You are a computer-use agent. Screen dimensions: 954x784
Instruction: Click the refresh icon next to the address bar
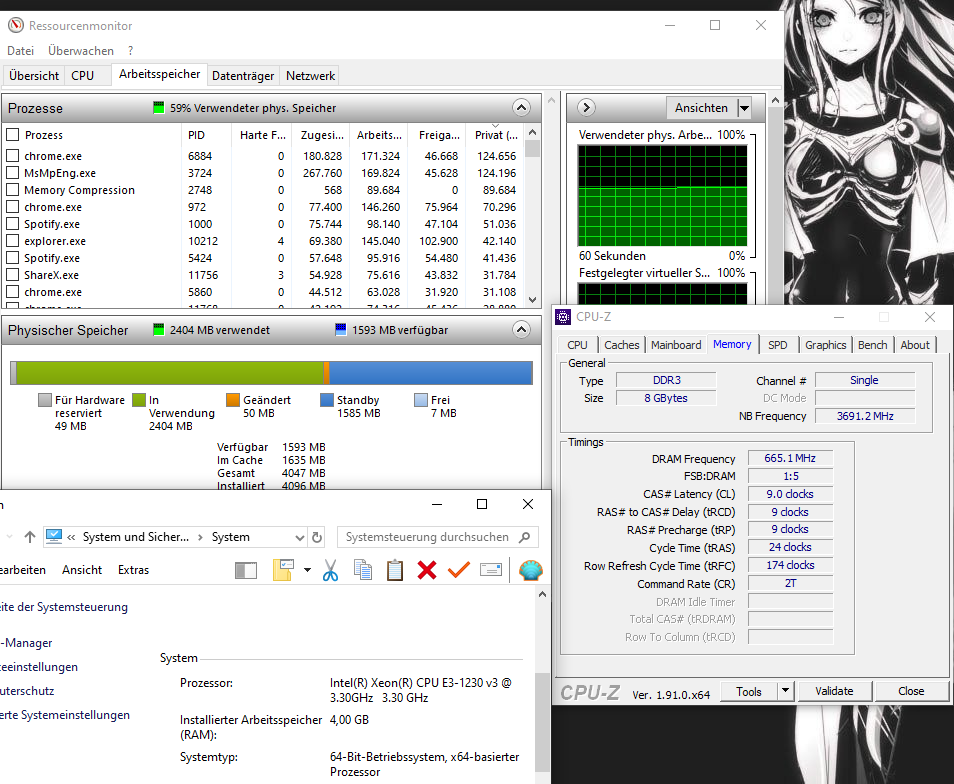[317, 537]
